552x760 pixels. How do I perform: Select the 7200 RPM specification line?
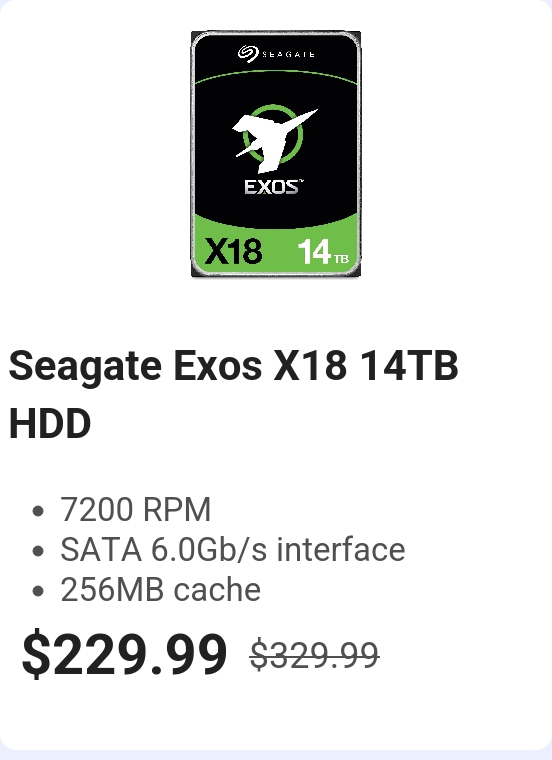pyautogui.click(x=135, y=509)
